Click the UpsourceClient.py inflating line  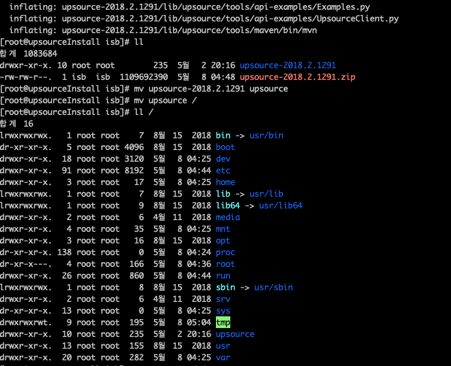pyautogui.click(x=204, y=19)
